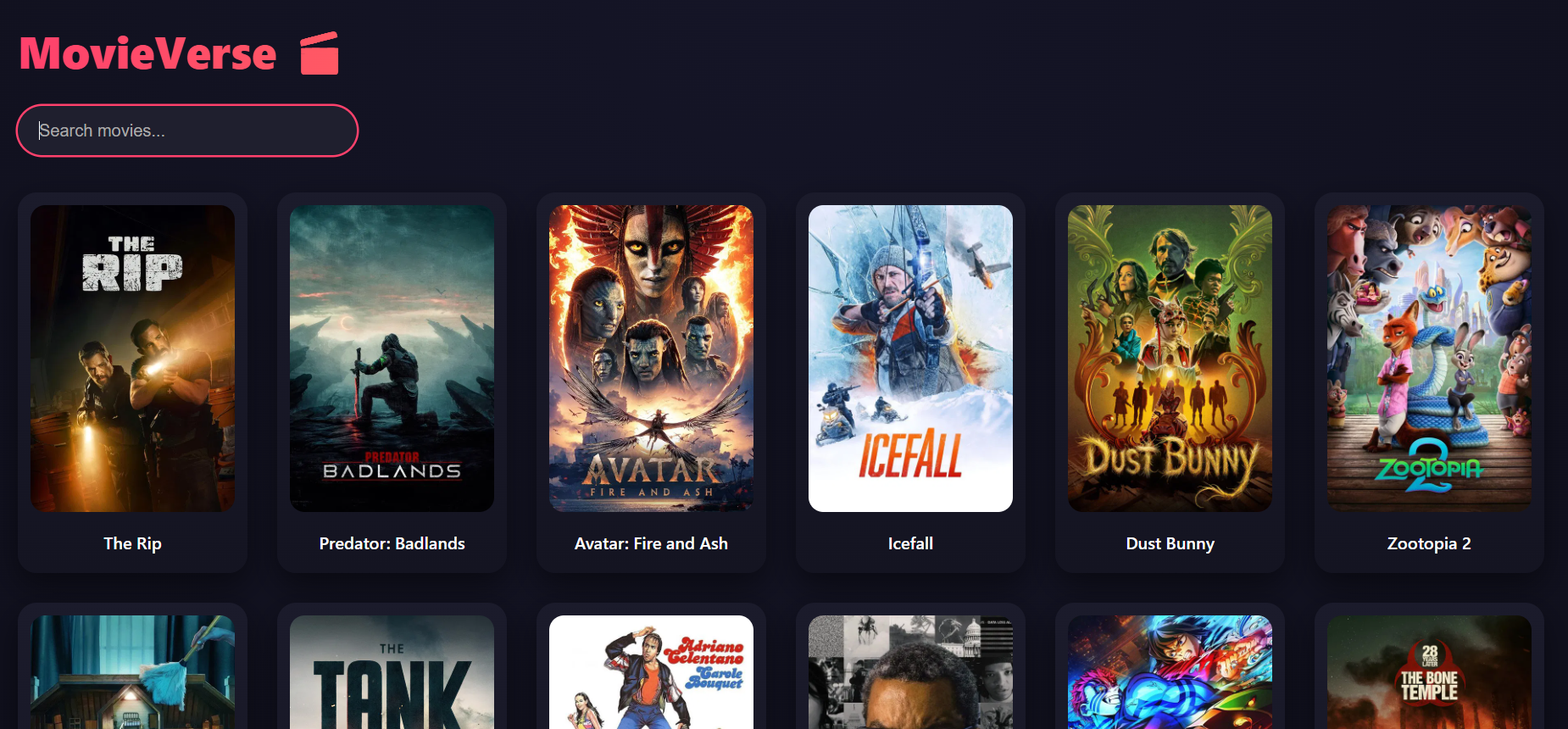Click the "Icefall" title label

[910, 543]
